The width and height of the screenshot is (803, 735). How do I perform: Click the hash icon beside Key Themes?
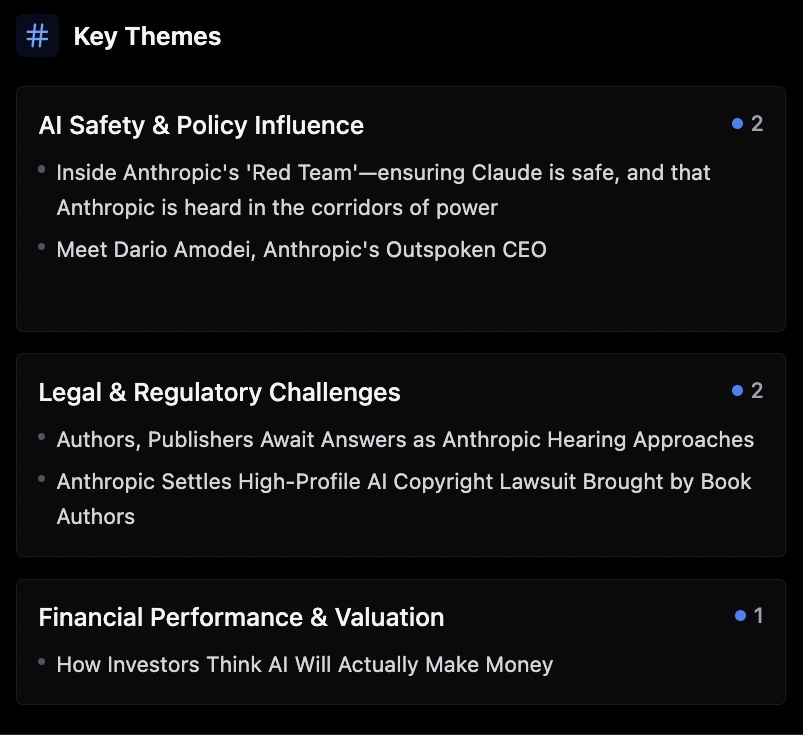click(37, 36)
